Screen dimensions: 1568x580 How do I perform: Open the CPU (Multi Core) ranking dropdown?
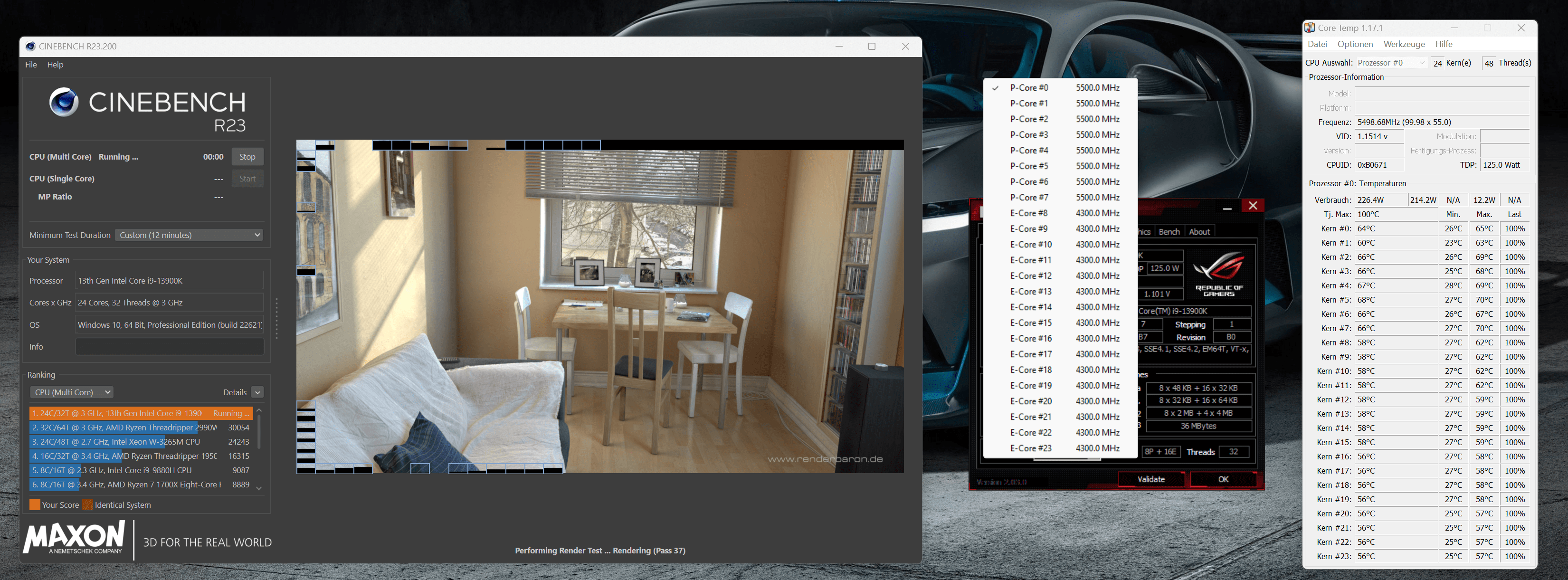[x=71, y=392]
